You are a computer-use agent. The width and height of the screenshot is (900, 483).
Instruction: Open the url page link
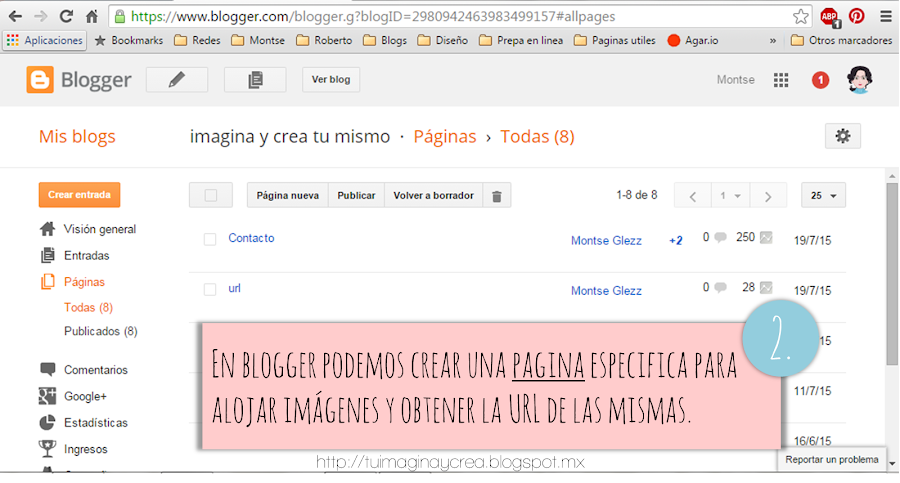[234, 288]
